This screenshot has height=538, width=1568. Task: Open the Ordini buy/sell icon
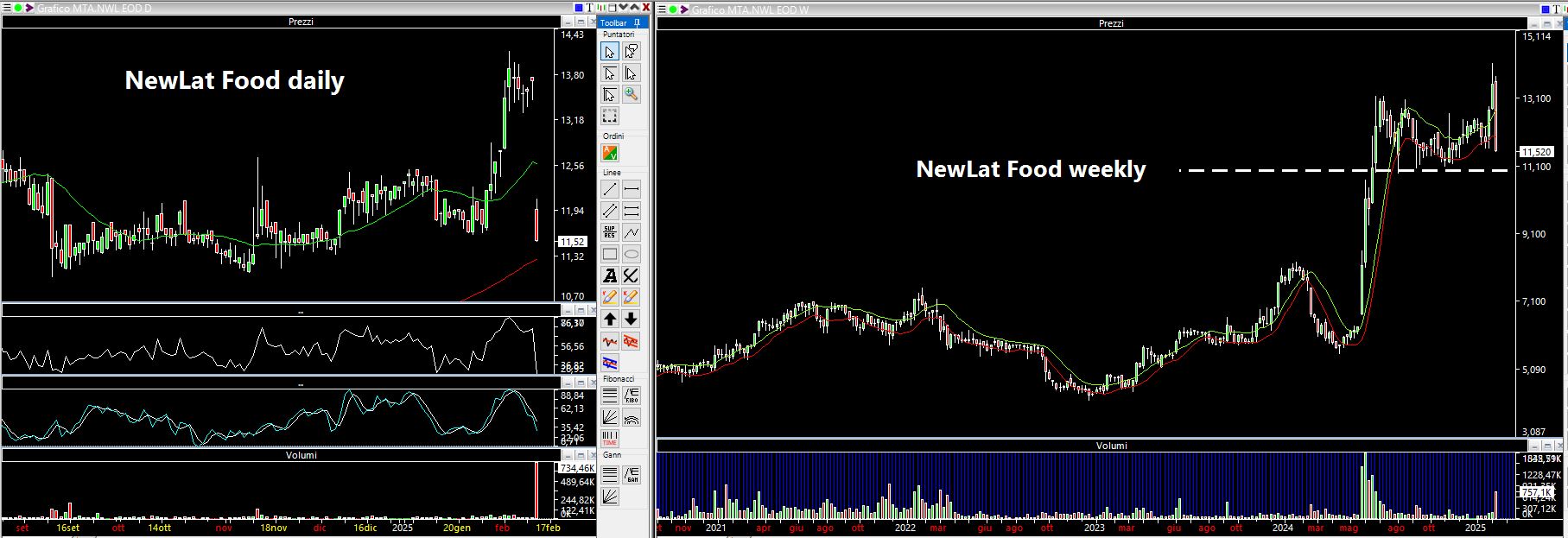(x=610, y=154)
